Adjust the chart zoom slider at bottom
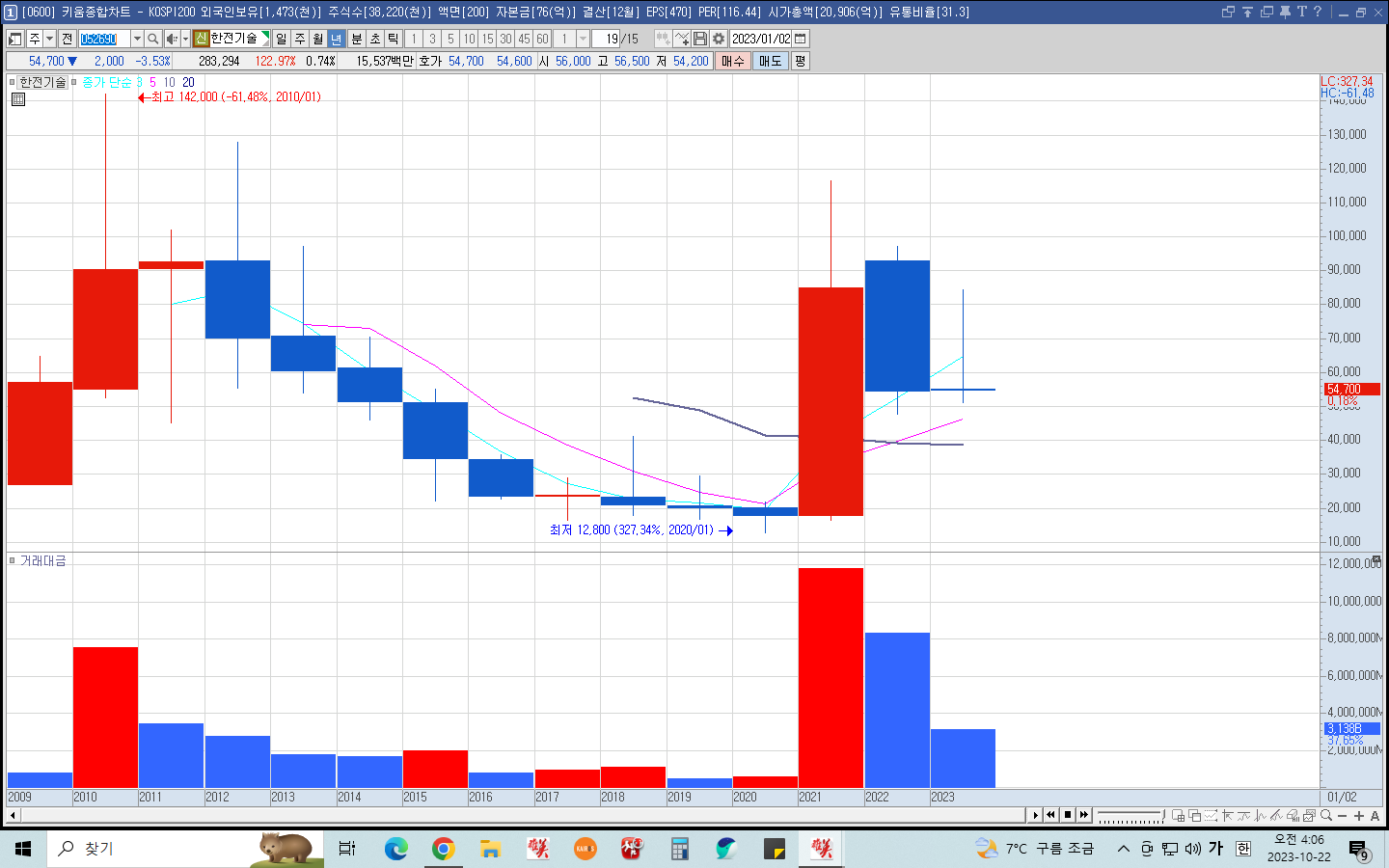Screen dimensions: 1389x868 tap(1130, 816)
